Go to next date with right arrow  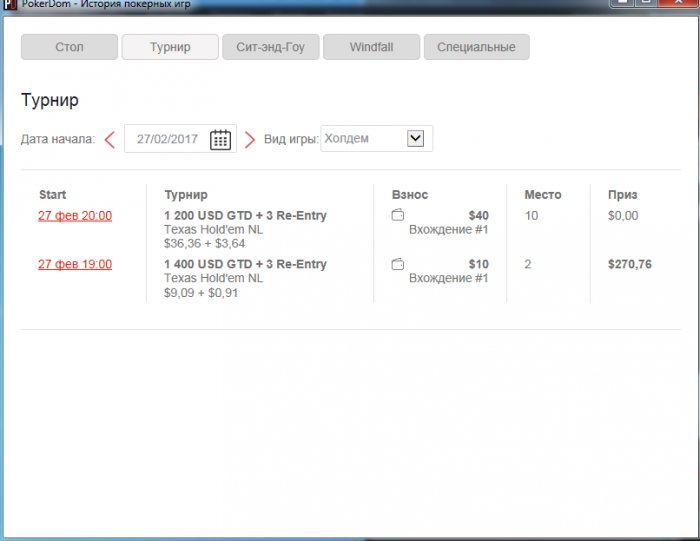(x=250, y=139)
